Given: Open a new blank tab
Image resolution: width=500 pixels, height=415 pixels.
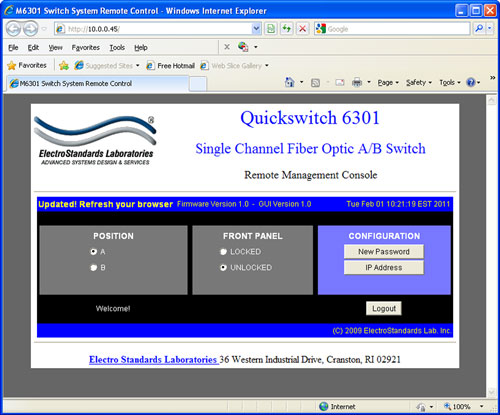Looking at the screenshot, I should tap(198, 84).
